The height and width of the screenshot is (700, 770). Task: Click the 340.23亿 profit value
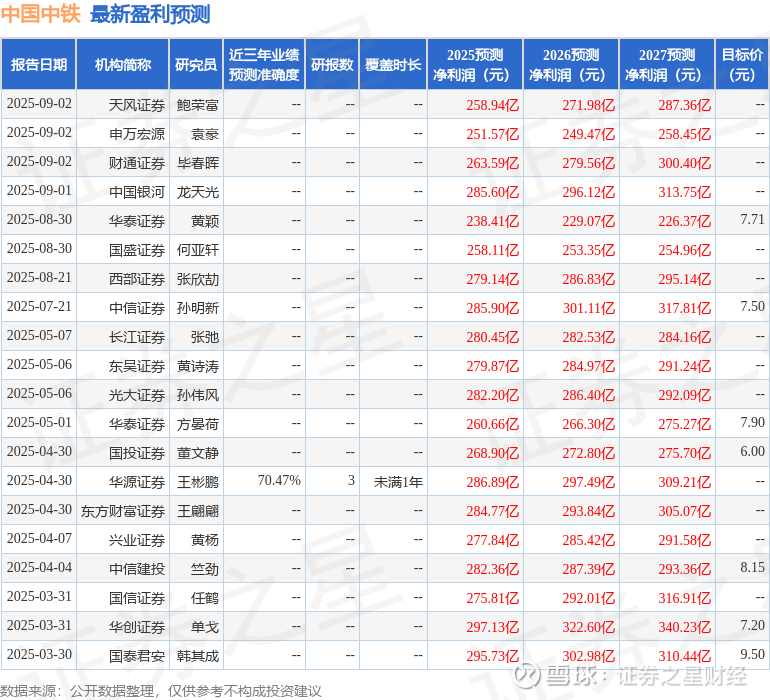click(x=685, y=627)
